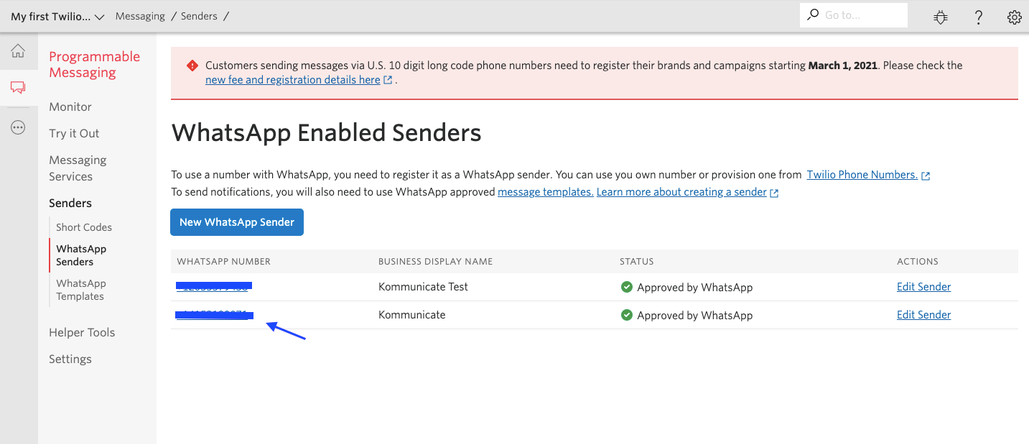The height and width of the screenshot is (444, 1029).
Task: Open the settings gear icon
Action: (1014, 17)
